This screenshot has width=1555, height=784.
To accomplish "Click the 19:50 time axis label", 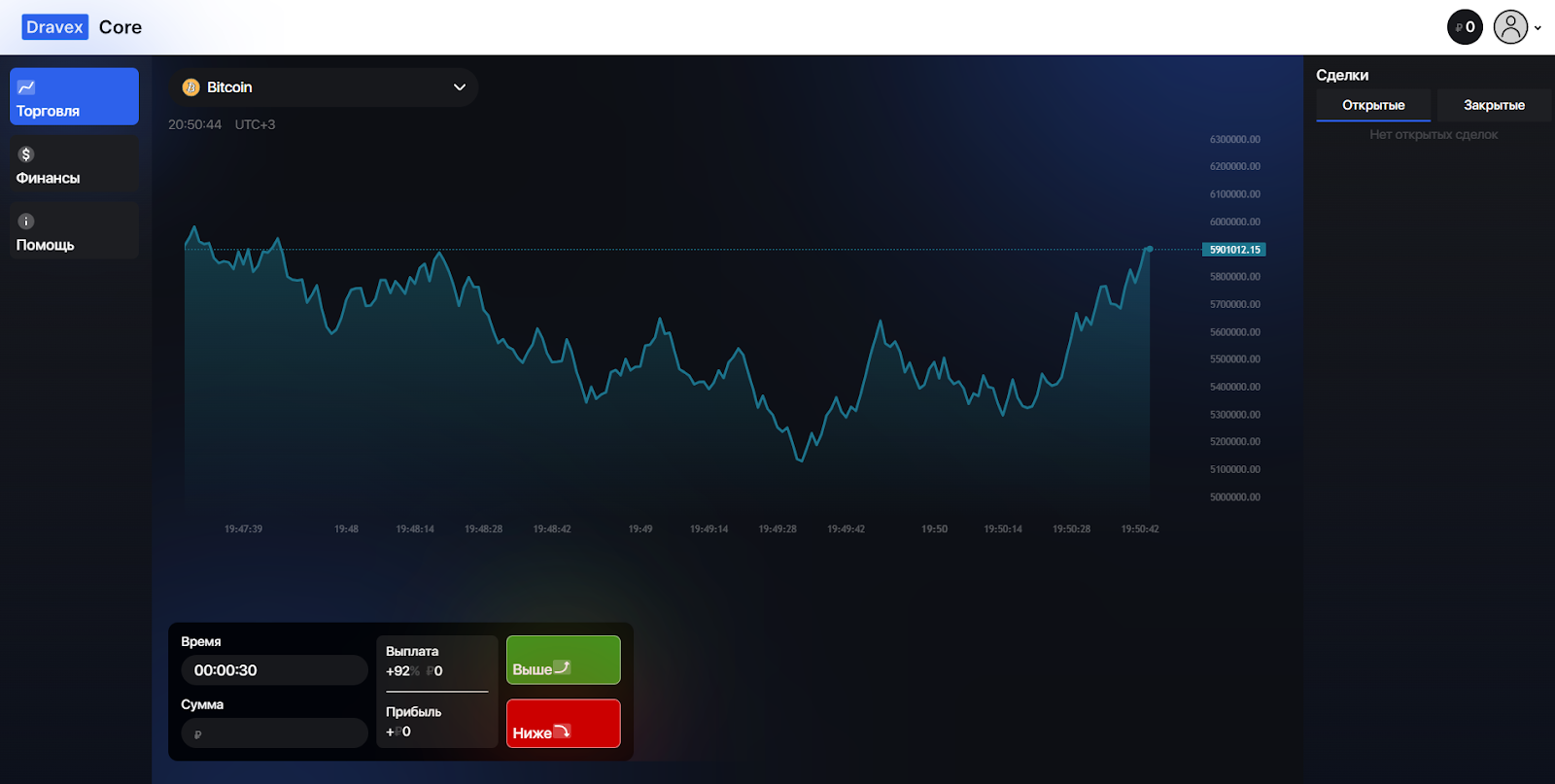I will click(x=934, y=529).
